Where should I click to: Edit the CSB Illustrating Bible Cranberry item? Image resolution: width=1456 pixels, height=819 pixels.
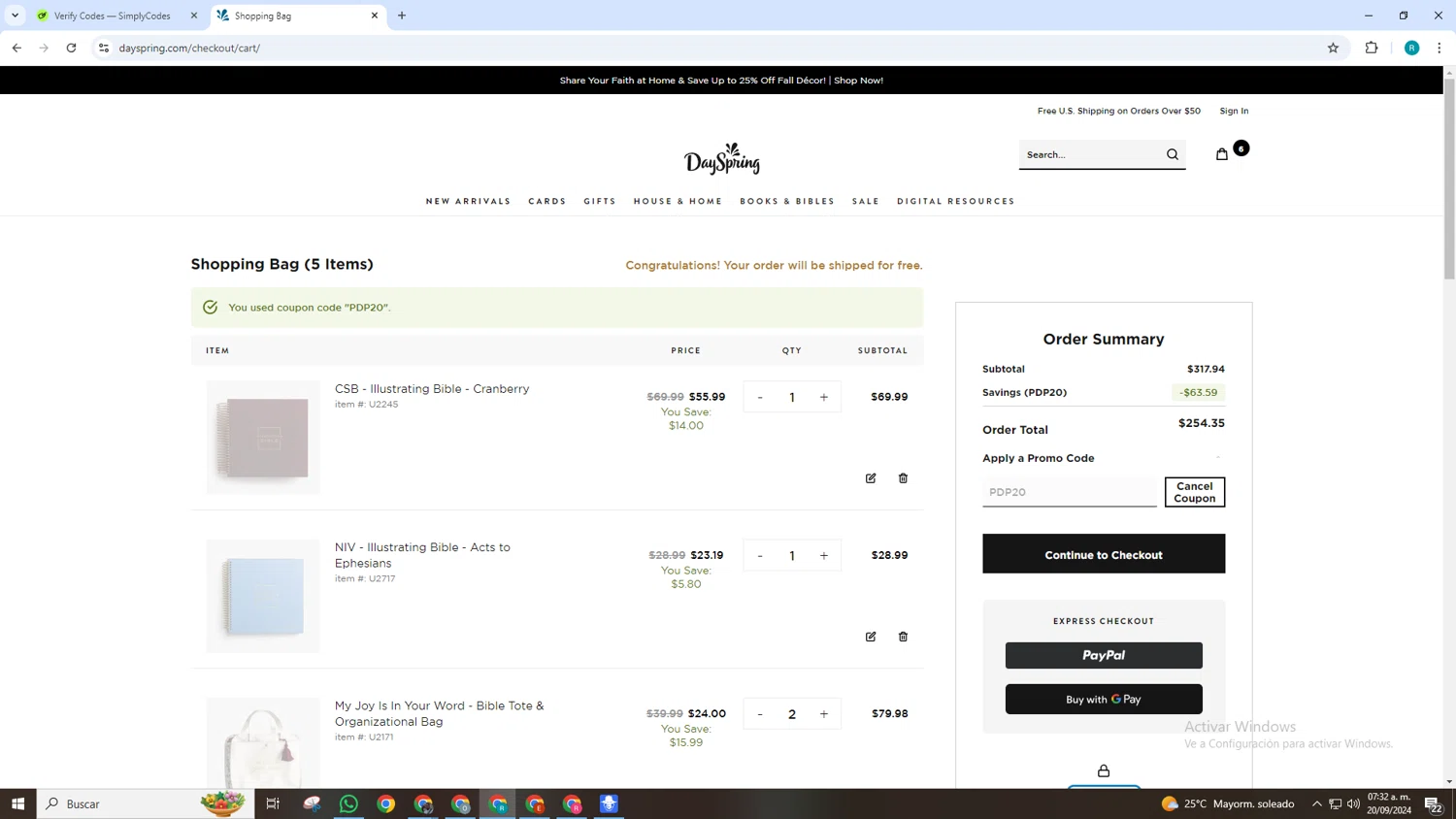pos(871,478)
